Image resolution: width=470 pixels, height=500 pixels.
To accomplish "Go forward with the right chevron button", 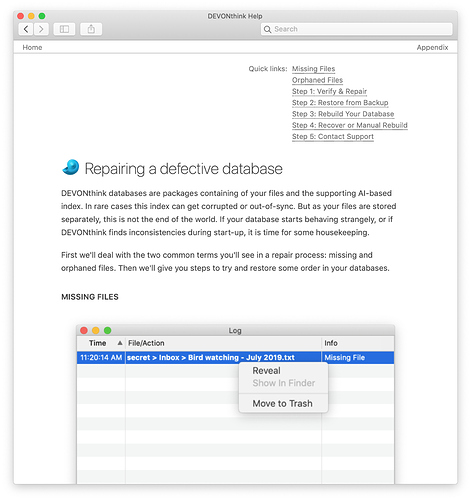I will pos(41,29).
